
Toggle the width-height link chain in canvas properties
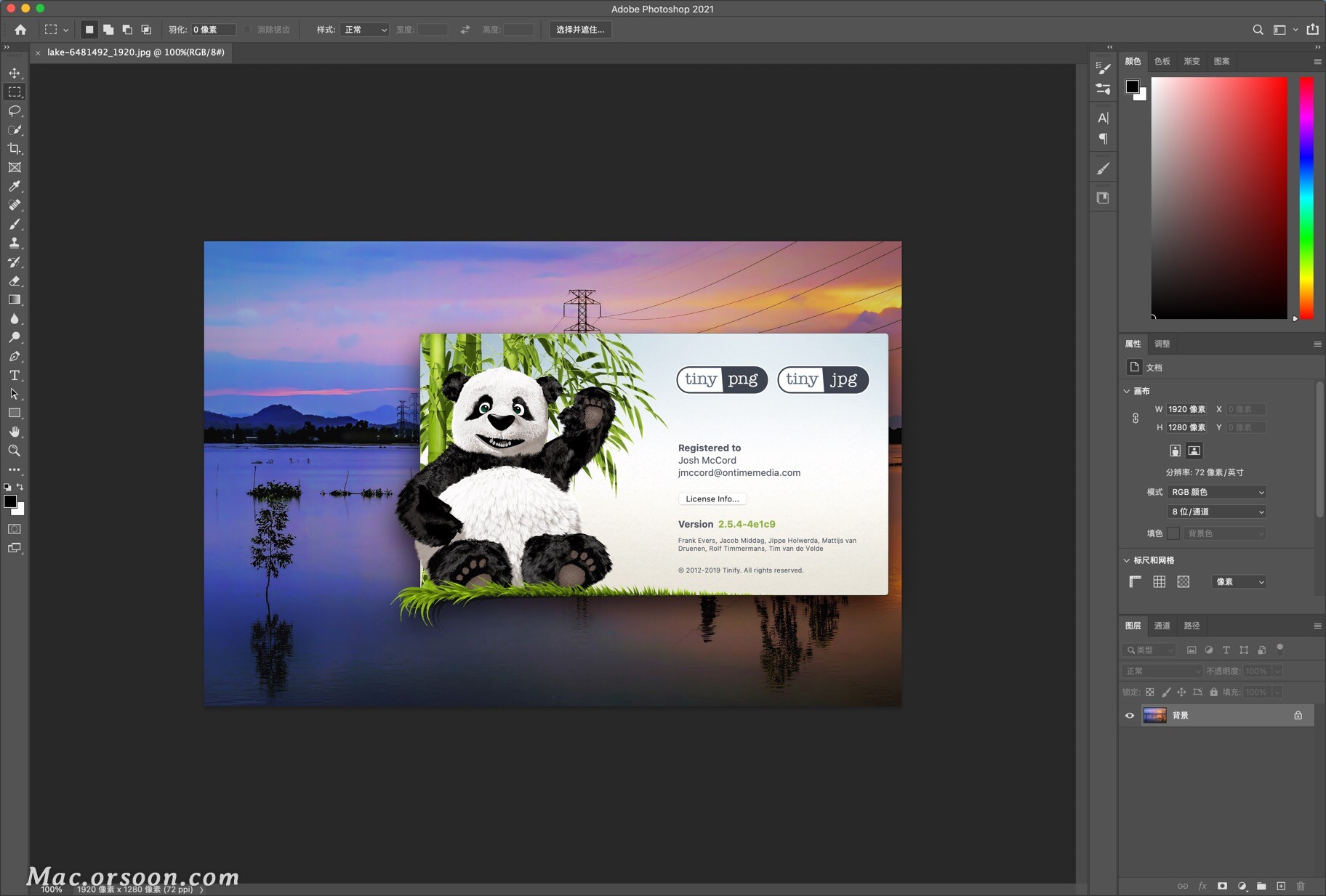tap(1136, 418)
